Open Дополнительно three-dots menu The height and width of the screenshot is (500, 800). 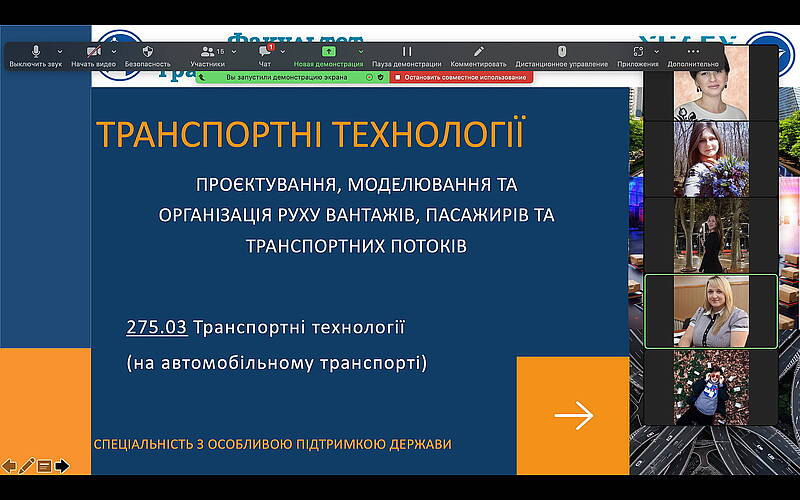[693, 56]
